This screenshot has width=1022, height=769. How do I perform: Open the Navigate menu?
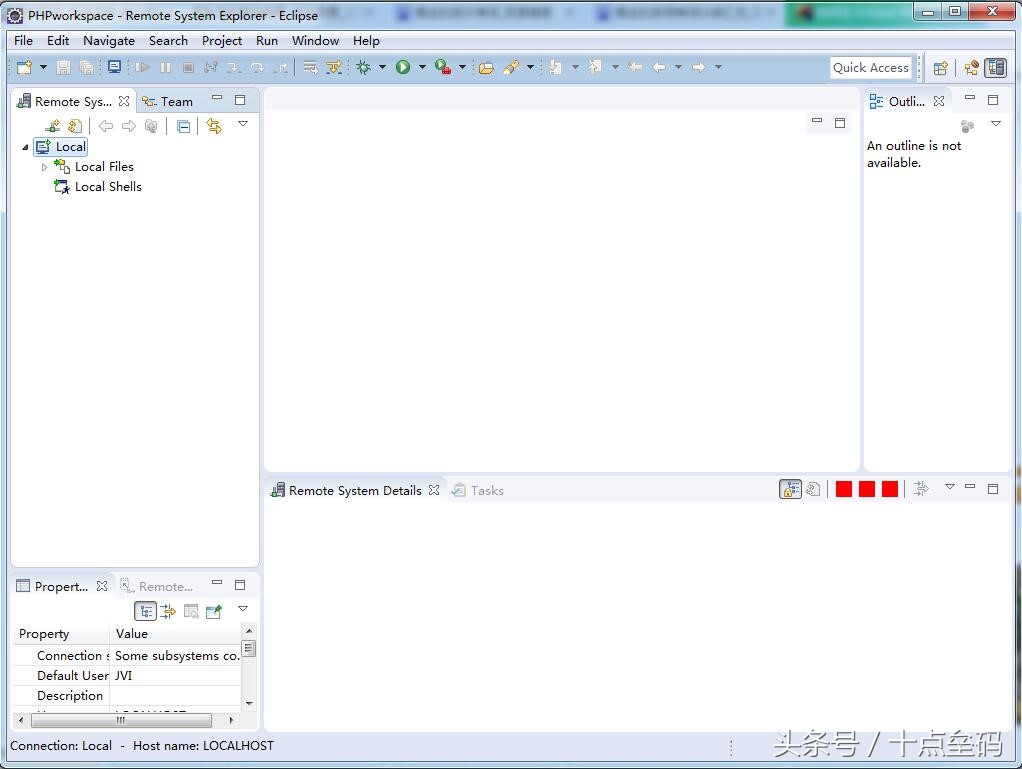(x=108, y=41)
